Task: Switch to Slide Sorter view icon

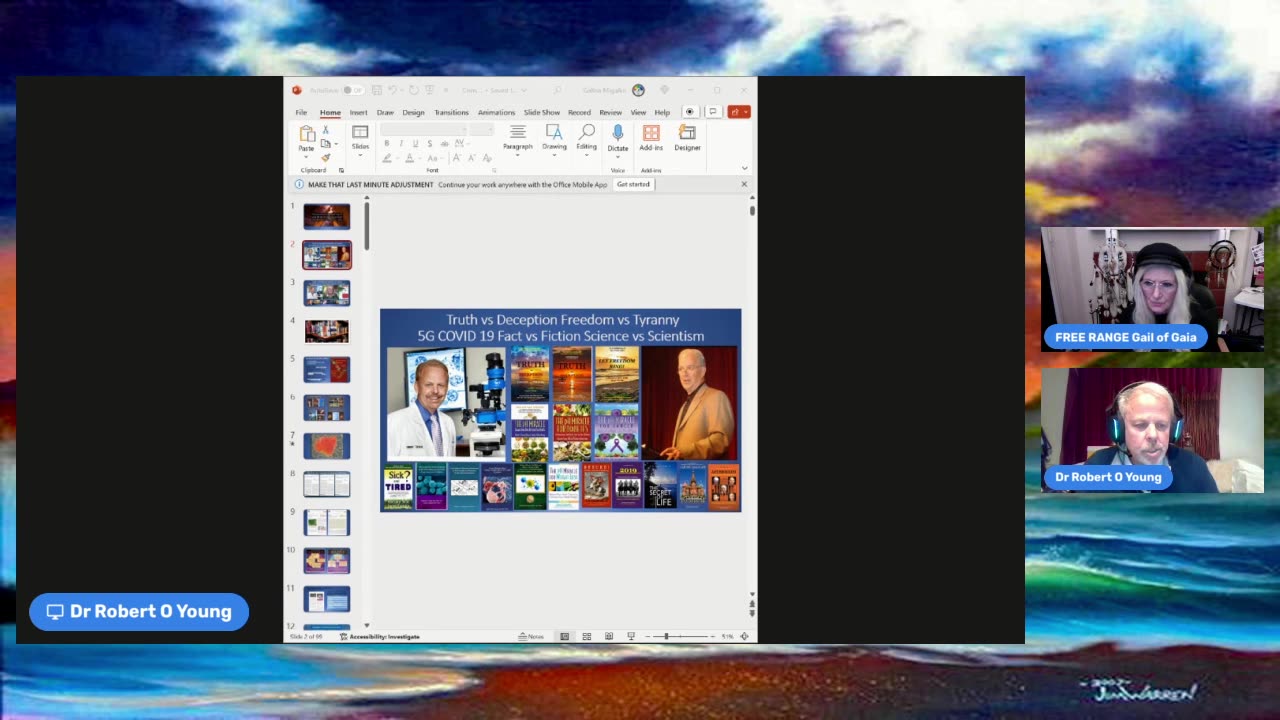Action: (x=587, y=636)
